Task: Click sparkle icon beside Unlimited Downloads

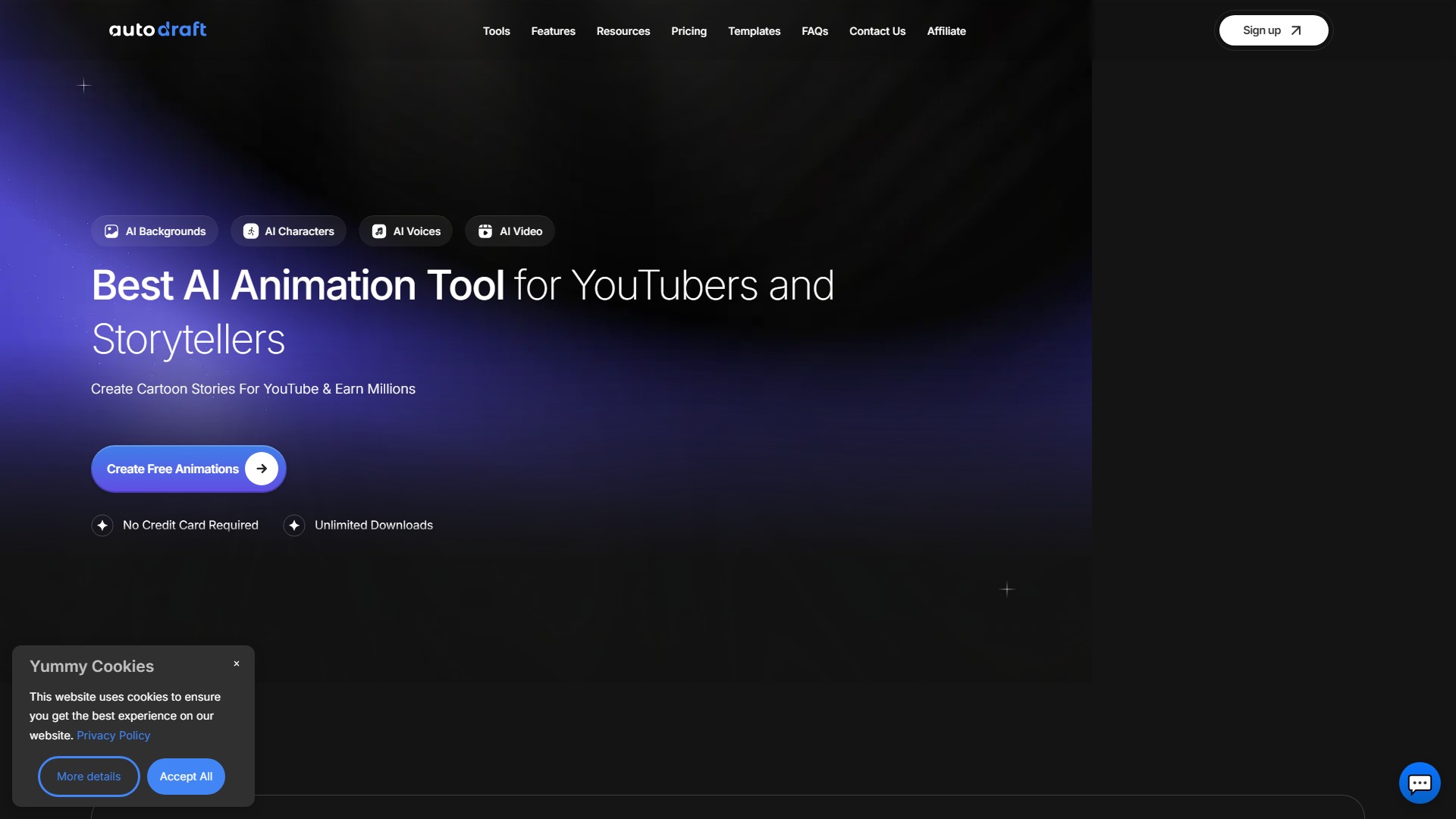Action: pyautogui.click(x=294, y=526)
